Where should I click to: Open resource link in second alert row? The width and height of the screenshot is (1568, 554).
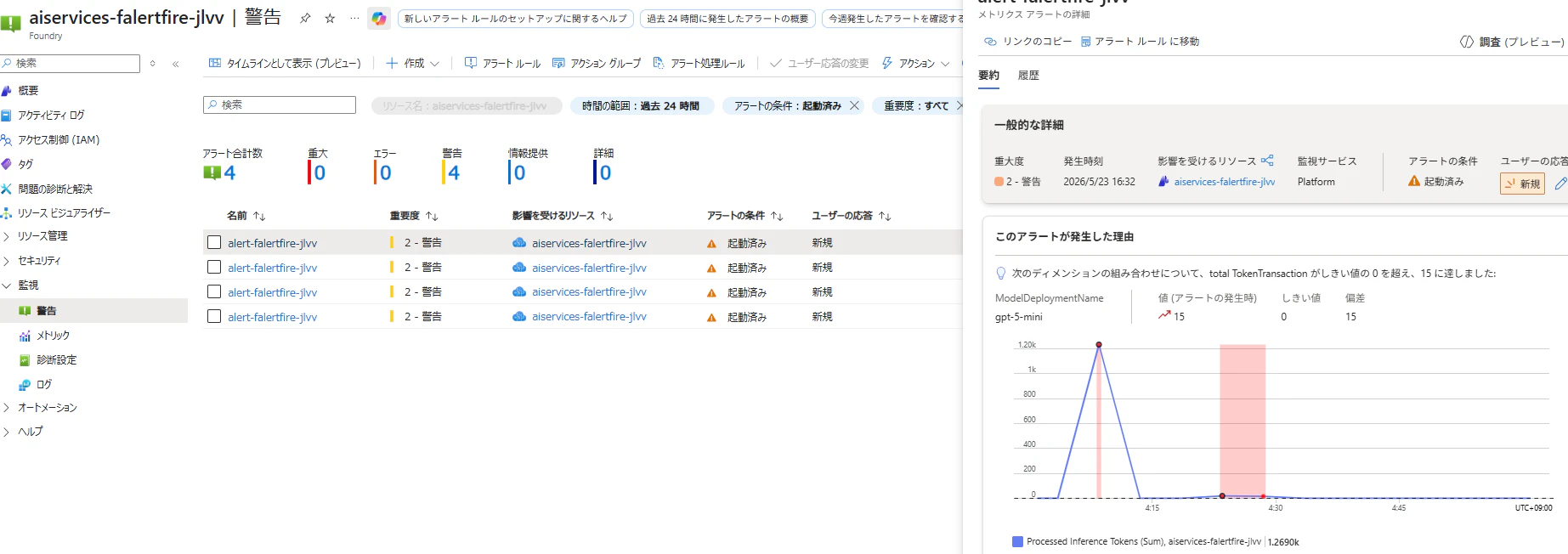pos(589,268)
